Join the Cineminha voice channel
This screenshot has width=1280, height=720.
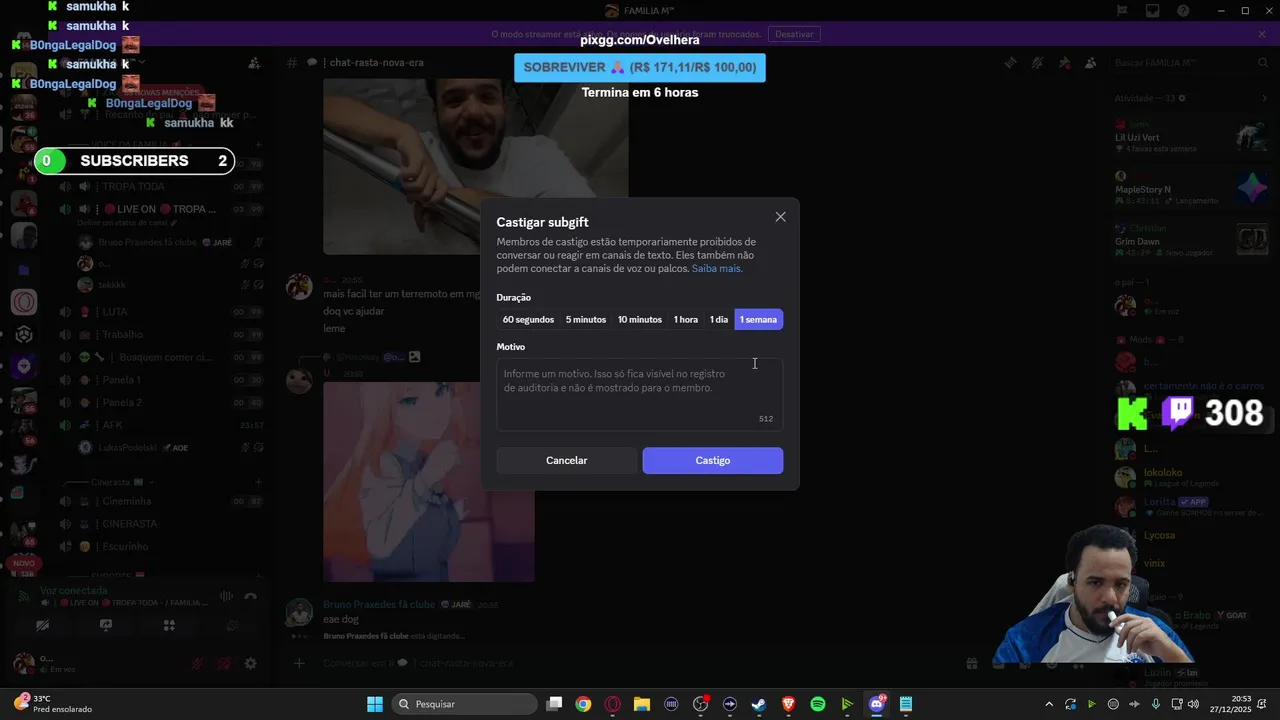click(x=162, y=501)
